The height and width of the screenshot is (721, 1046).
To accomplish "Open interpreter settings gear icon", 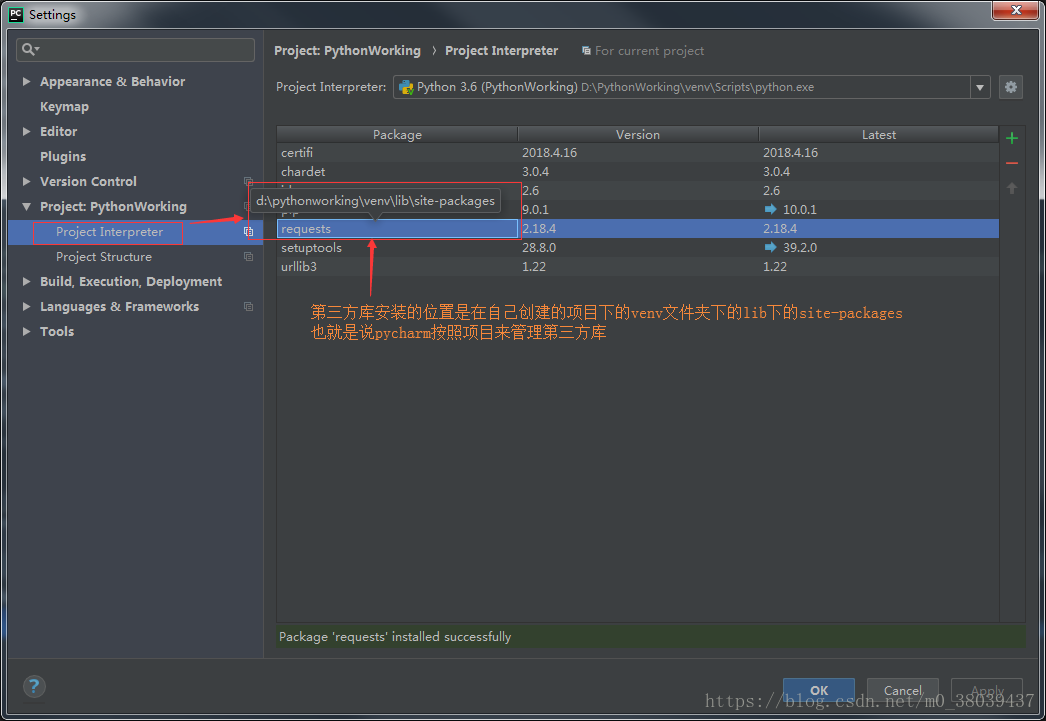I will click(x=1011, y=87).
